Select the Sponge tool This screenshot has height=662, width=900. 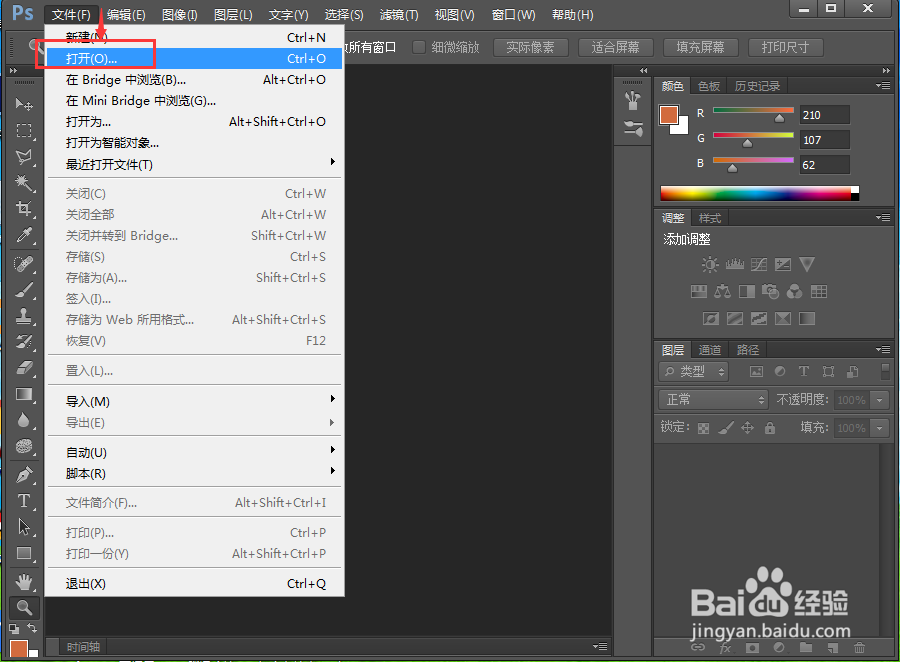coord(24,446)
